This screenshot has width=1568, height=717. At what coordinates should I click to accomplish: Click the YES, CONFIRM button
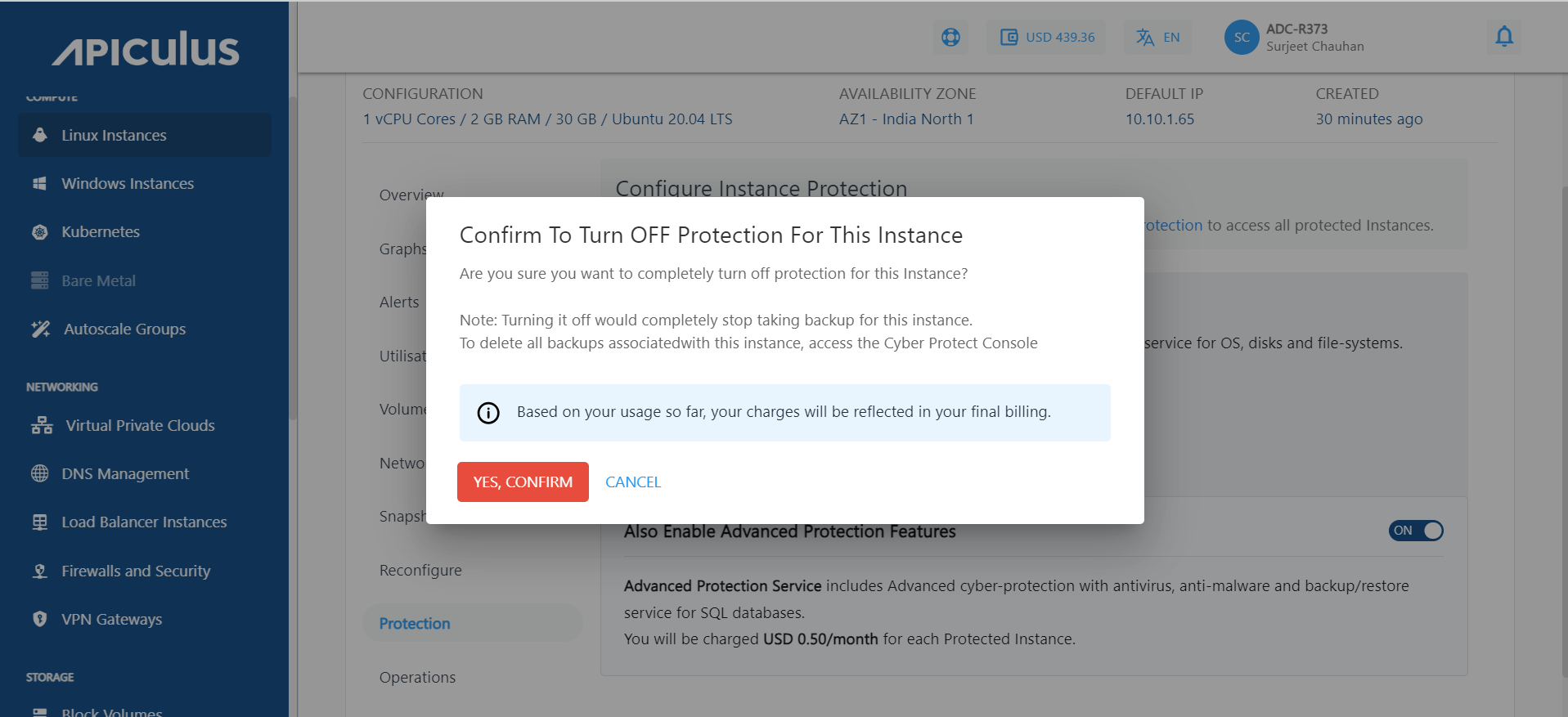coord(523,482)
